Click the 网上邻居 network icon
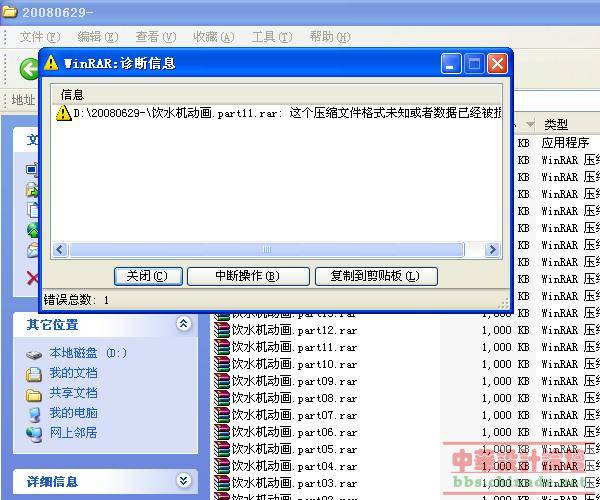600x500 pixels. [x=34, y=434]
